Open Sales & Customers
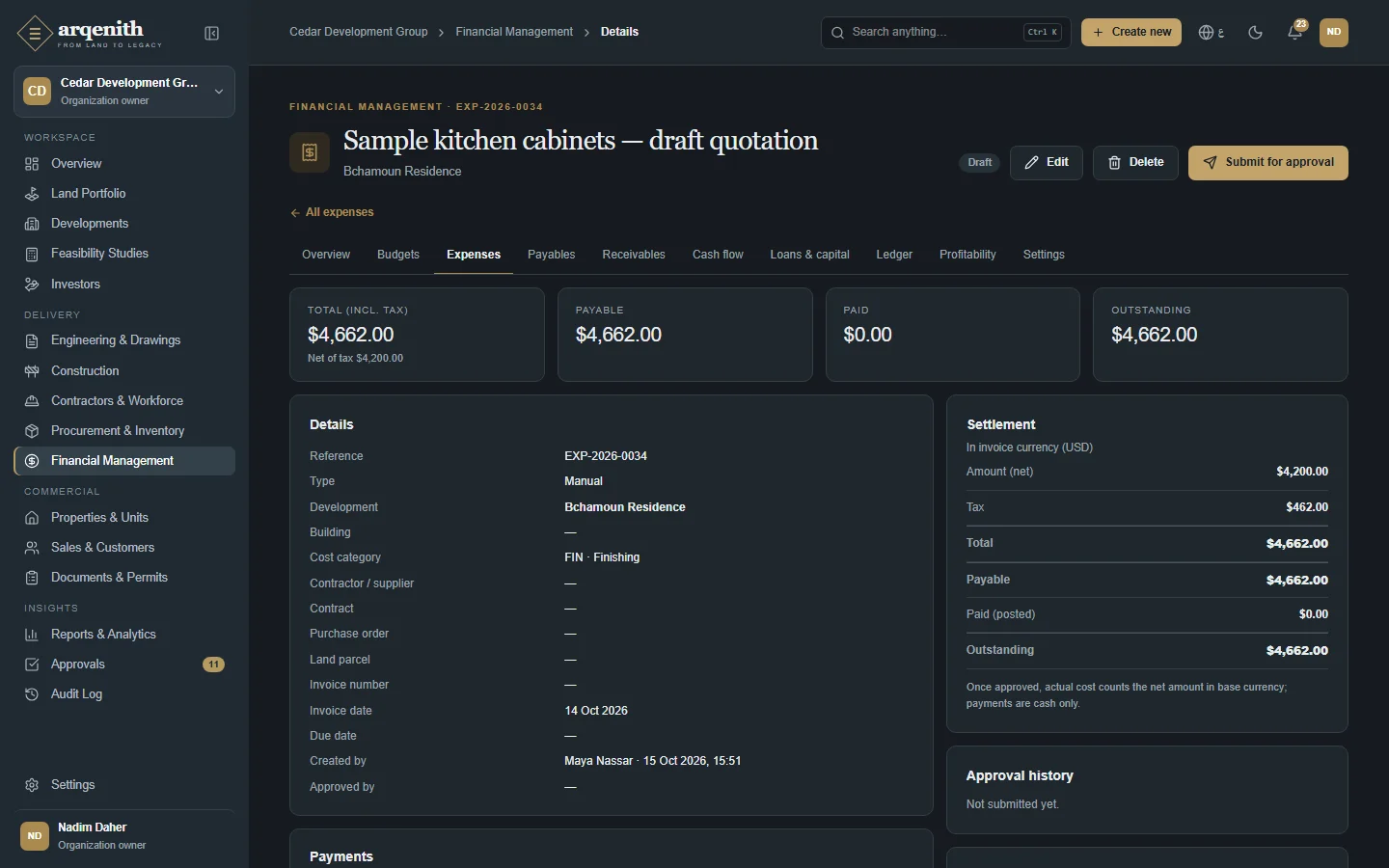Screen dimensions: 1389x868 124,548
